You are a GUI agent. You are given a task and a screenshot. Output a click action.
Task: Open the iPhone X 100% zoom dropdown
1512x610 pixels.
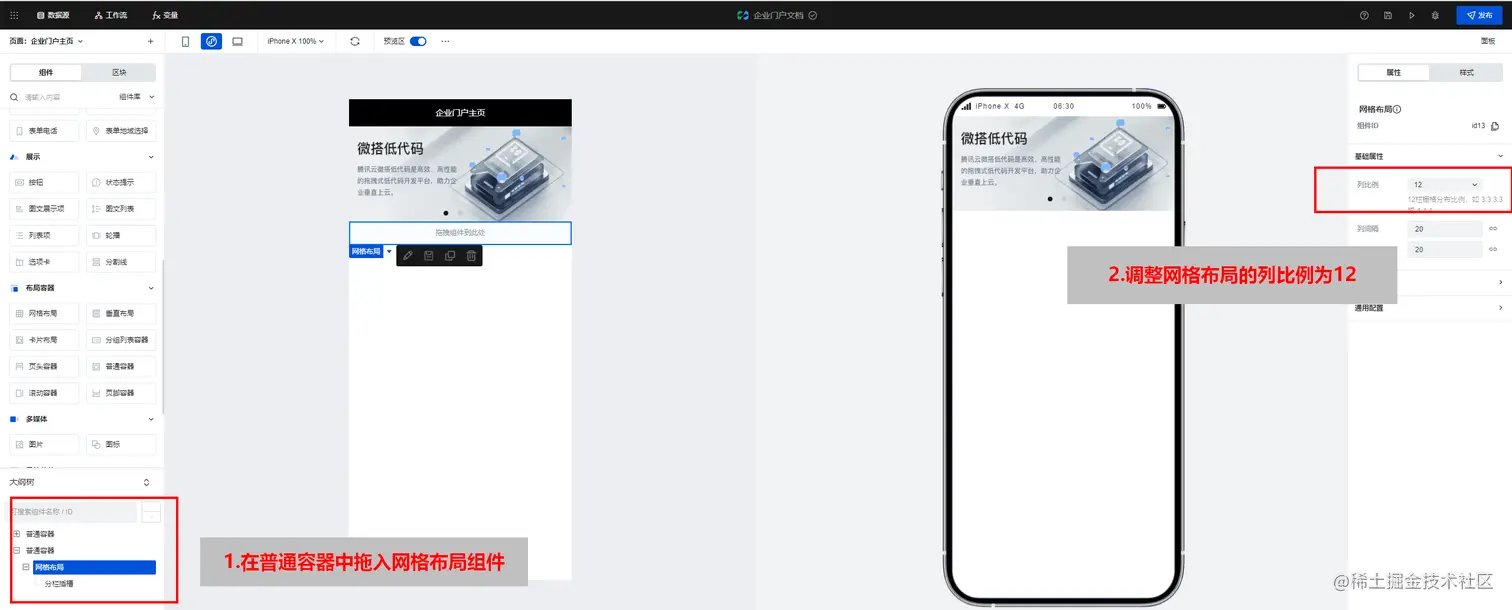(296, 41)
